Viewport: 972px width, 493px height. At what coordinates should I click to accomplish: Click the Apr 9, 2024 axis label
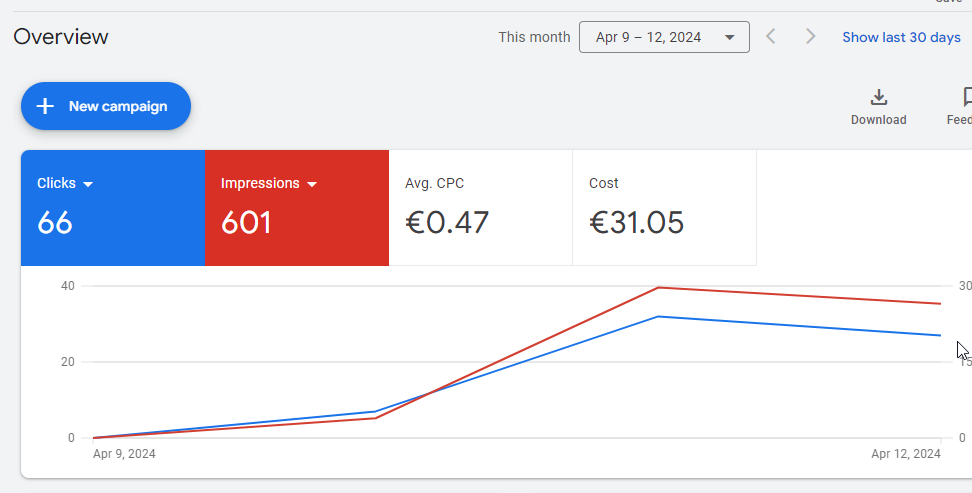point(124,454)
